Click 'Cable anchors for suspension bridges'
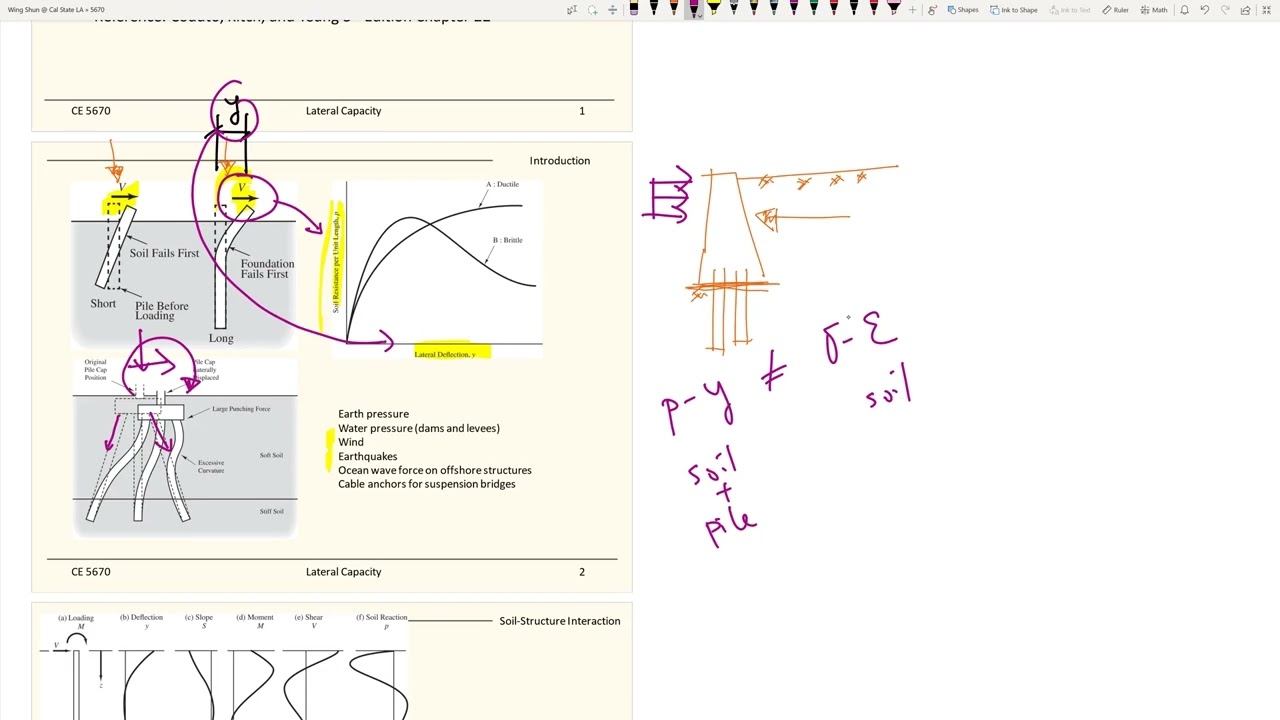 427,484
